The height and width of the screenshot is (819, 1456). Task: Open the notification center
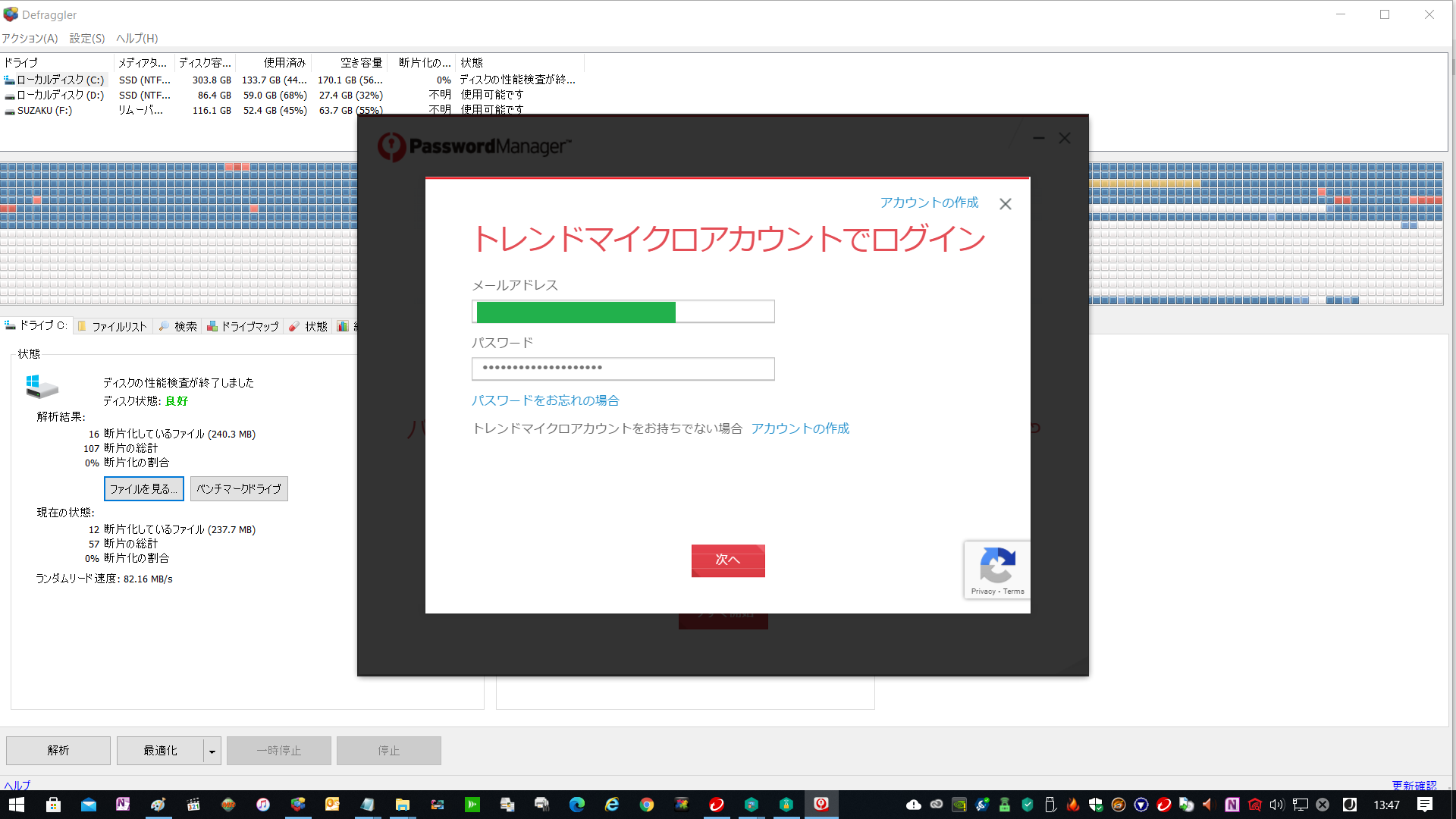point(1425,805)
